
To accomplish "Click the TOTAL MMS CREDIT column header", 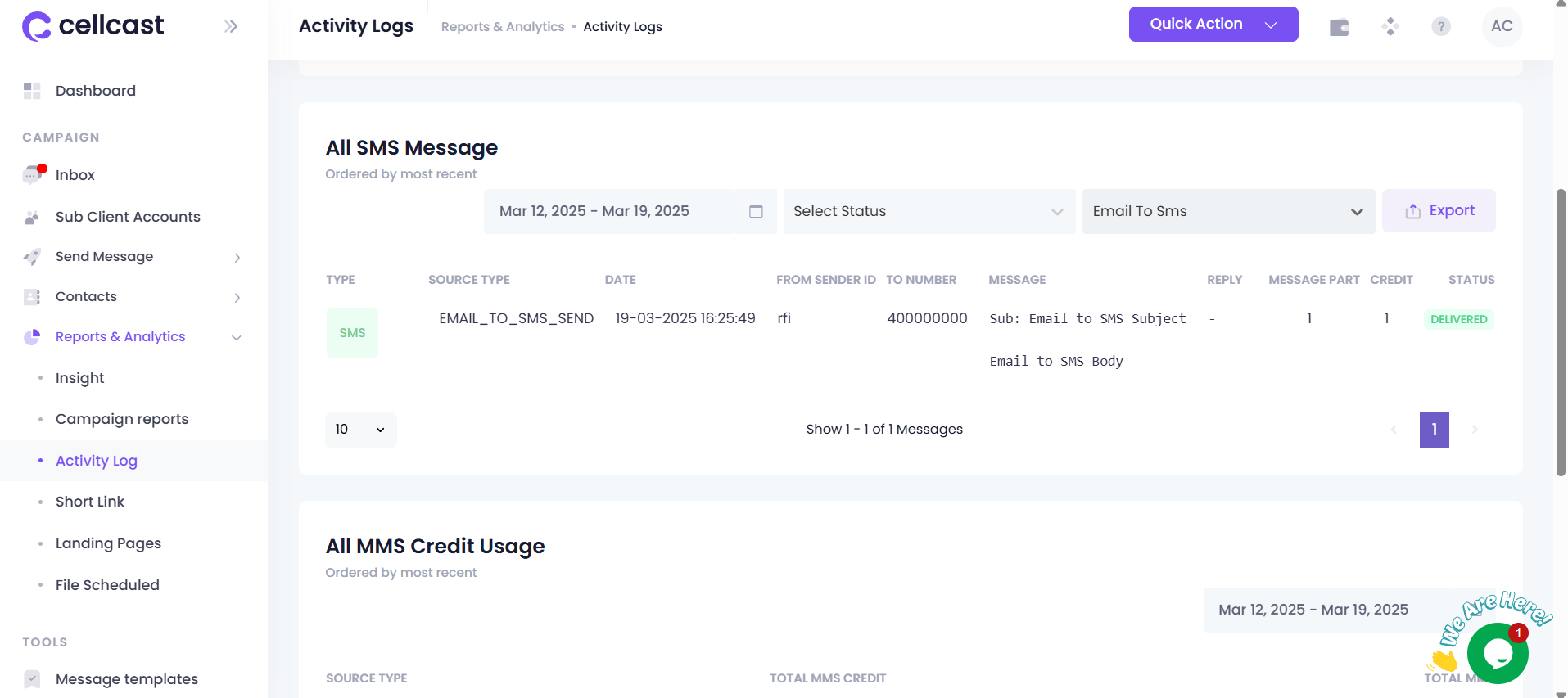I will click(x=827, y=678).
